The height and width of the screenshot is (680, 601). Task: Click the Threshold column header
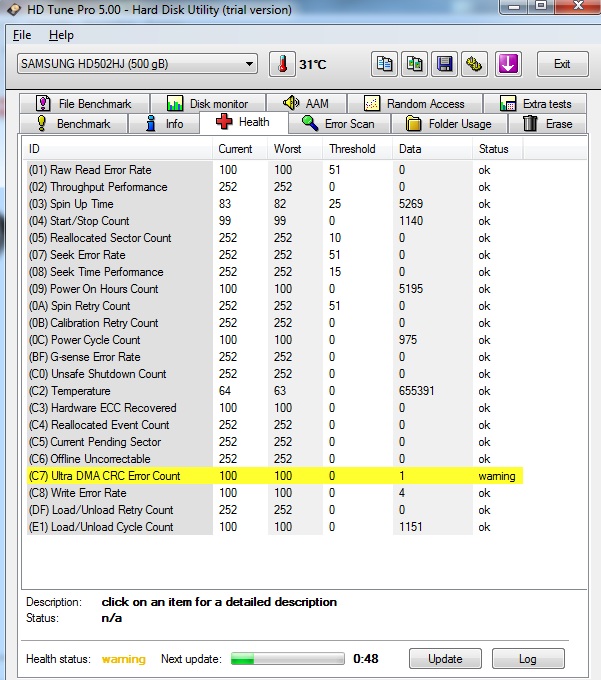click(x=358, y=149)
